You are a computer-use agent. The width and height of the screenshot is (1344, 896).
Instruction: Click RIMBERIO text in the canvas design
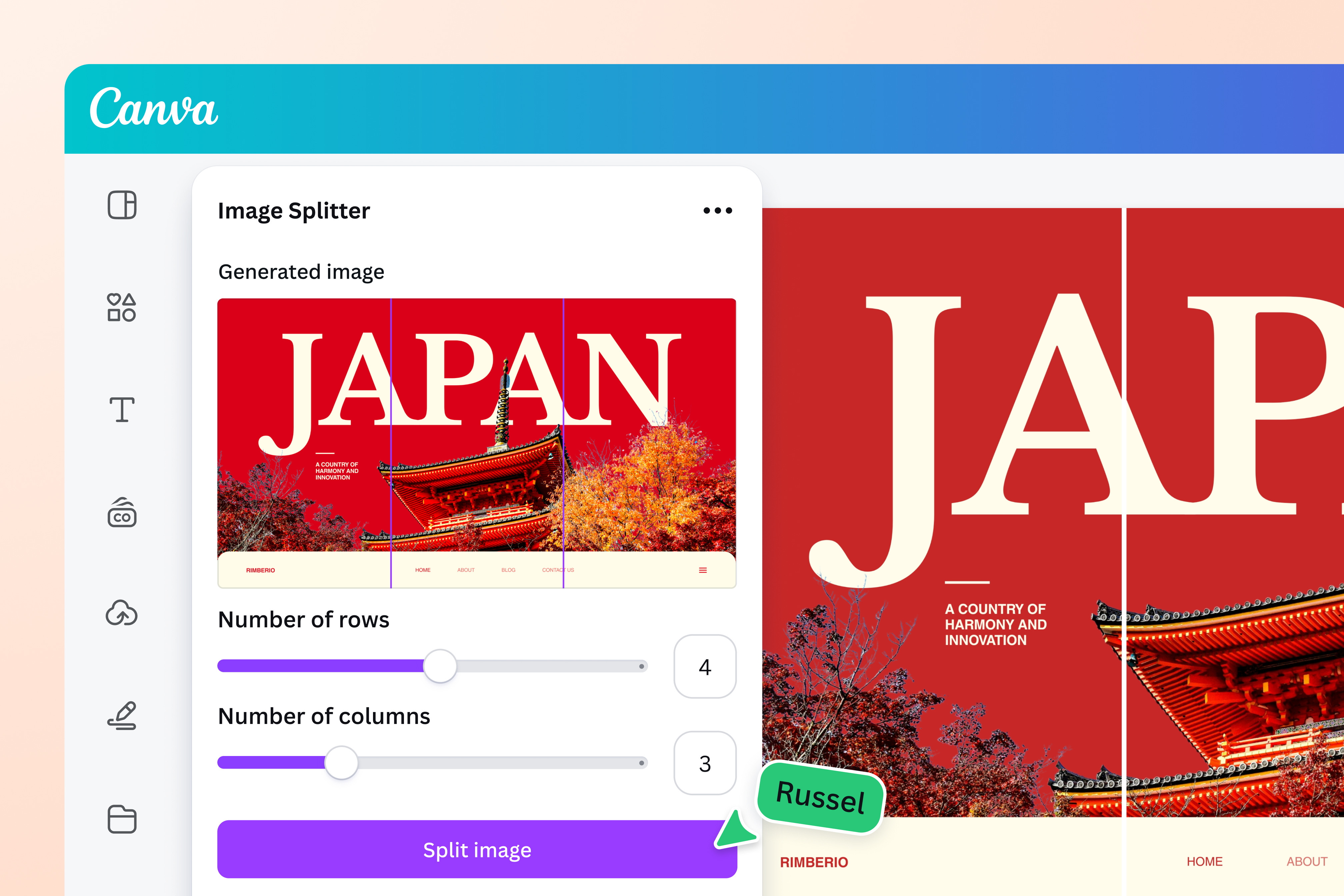814,862
